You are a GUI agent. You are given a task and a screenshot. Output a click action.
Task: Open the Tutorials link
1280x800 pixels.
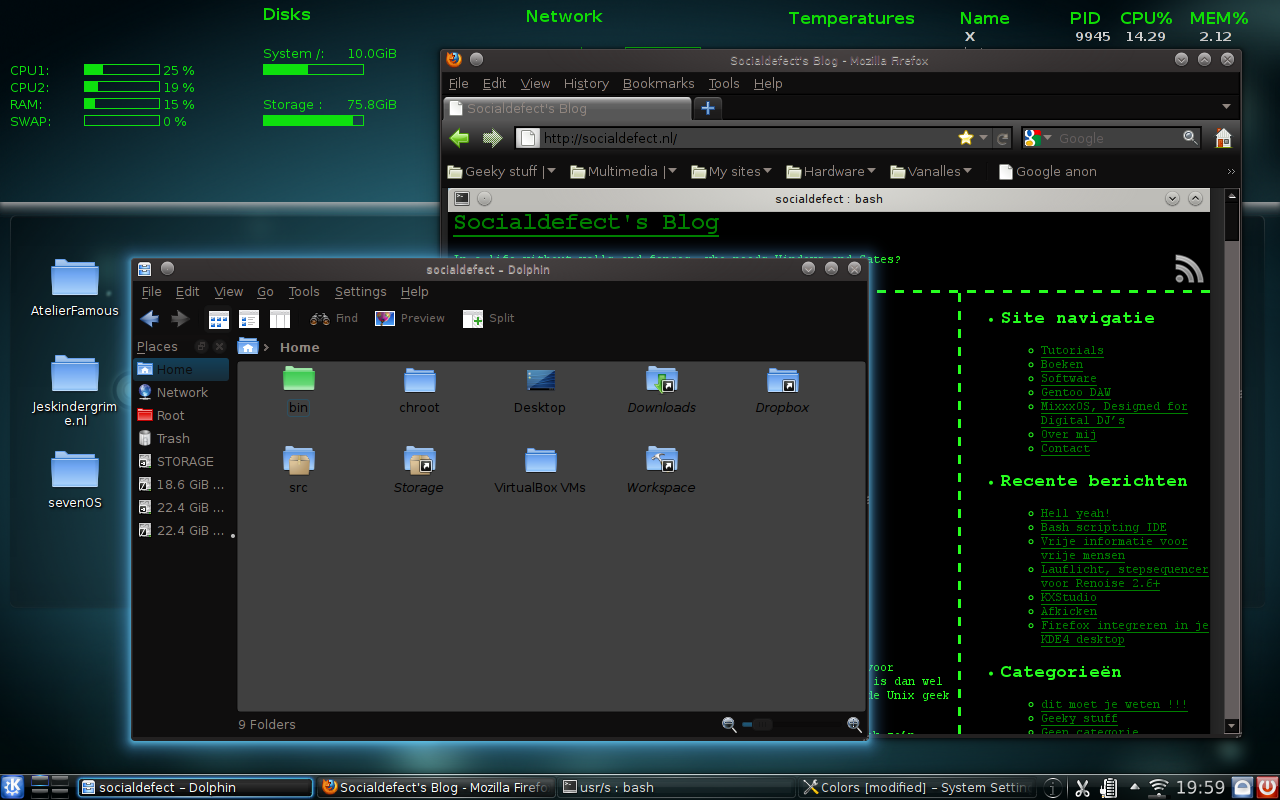click(x=1072, y=350)
